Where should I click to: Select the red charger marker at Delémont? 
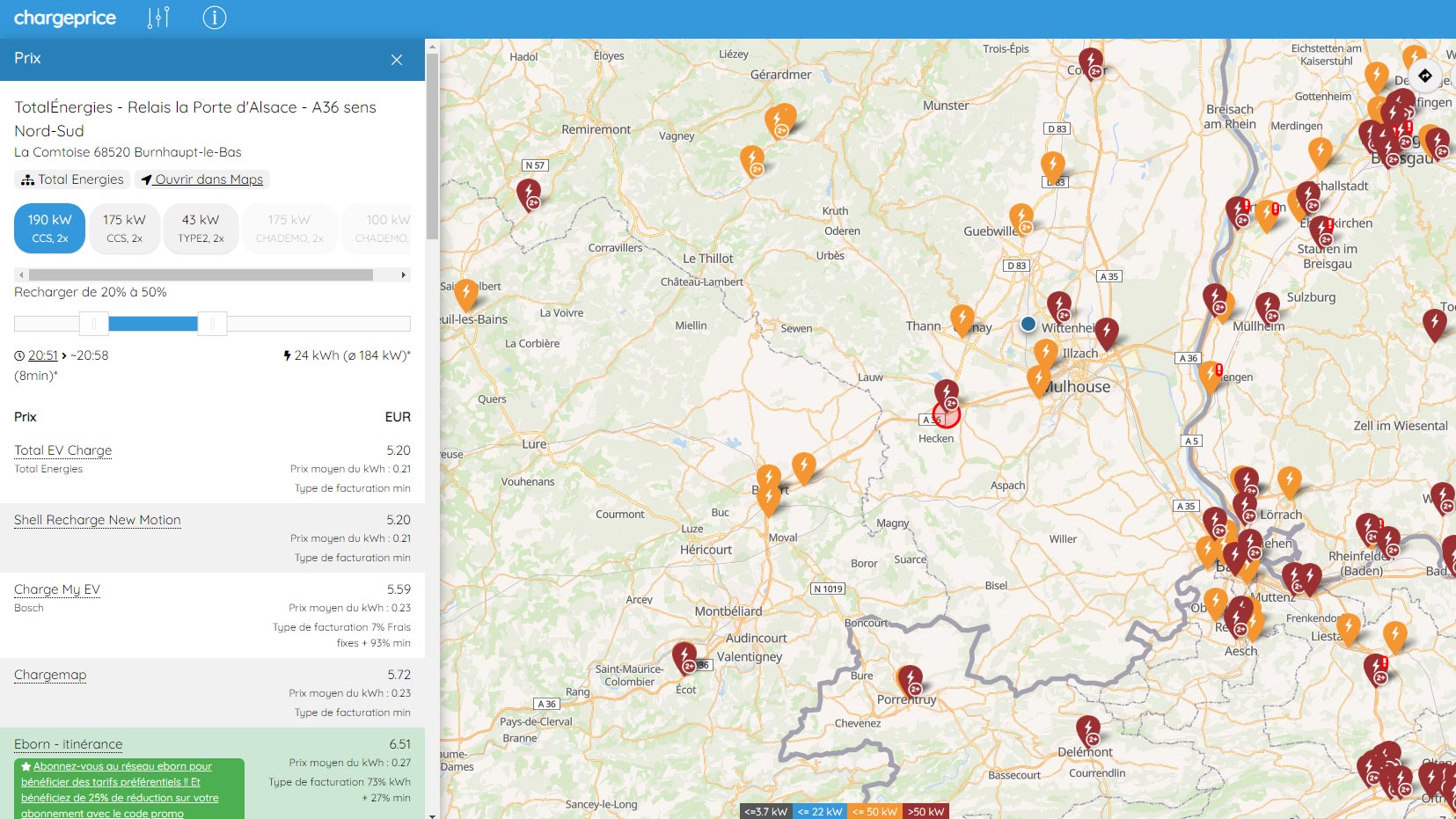[1088, 730]
